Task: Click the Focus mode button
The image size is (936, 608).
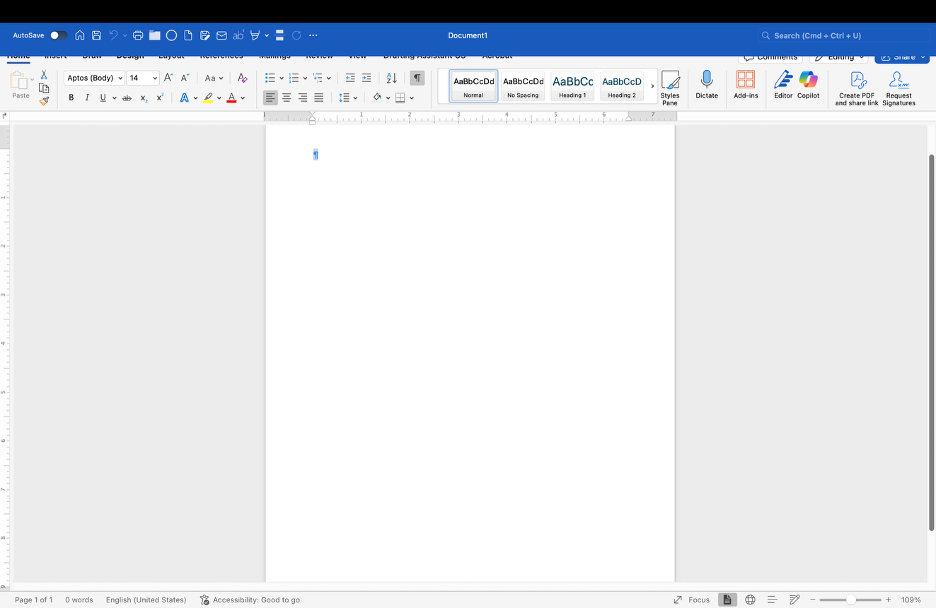Action: pos(691,600)
